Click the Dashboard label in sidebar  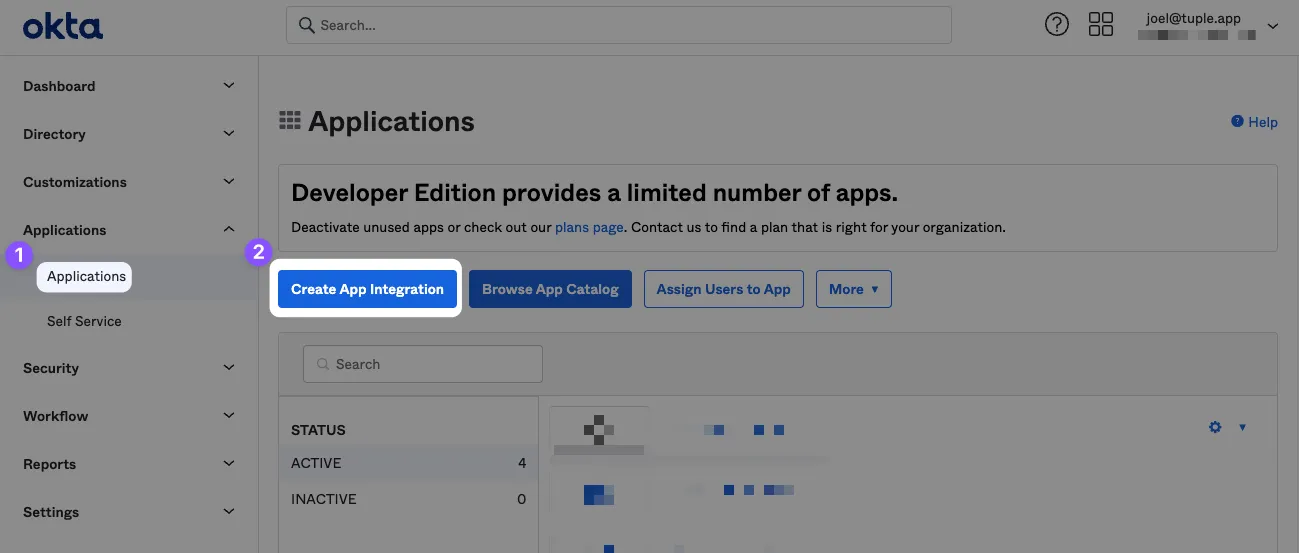click(59, 86)
